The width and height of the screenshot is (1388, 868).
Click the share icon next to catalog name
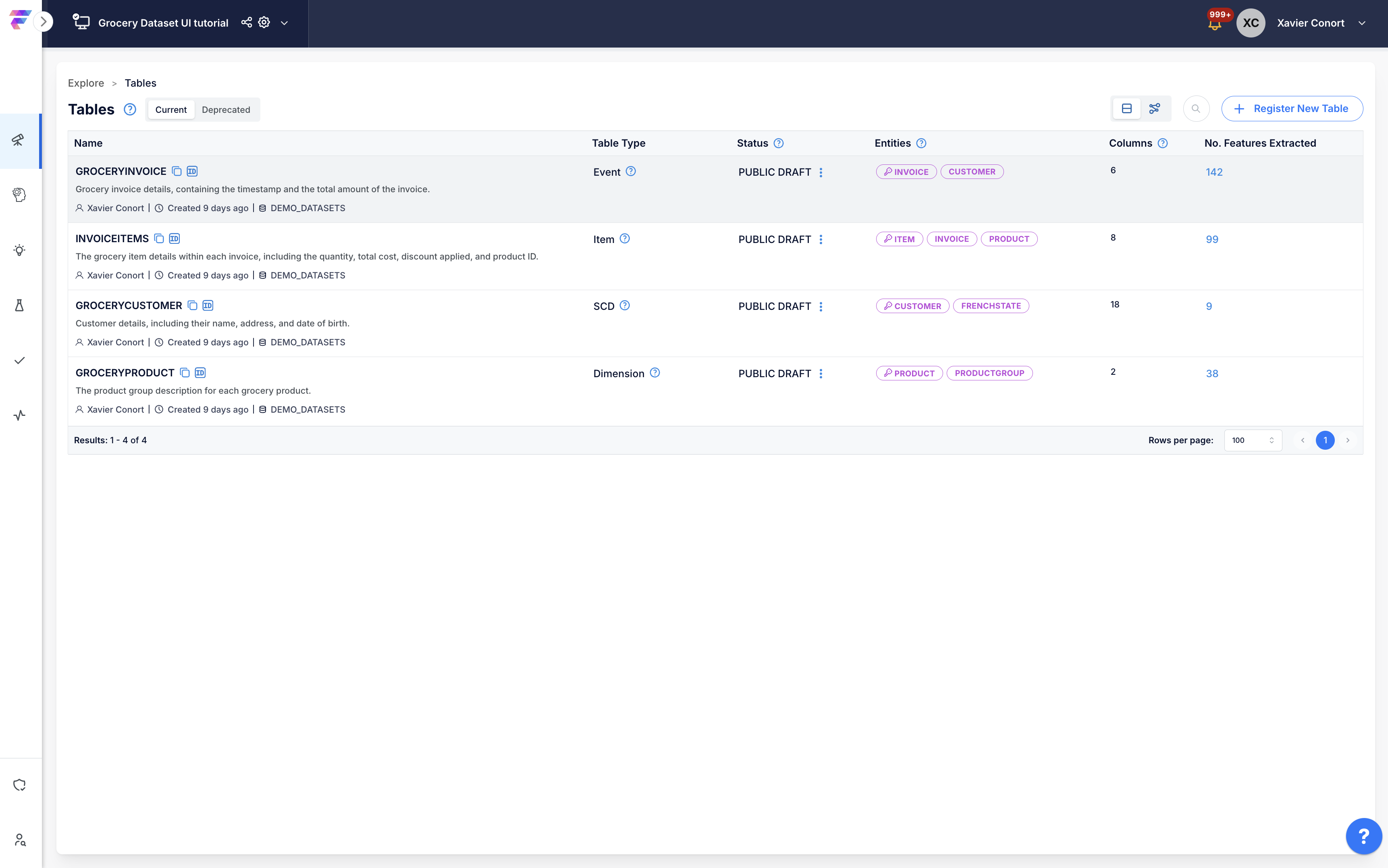(246, 22)
